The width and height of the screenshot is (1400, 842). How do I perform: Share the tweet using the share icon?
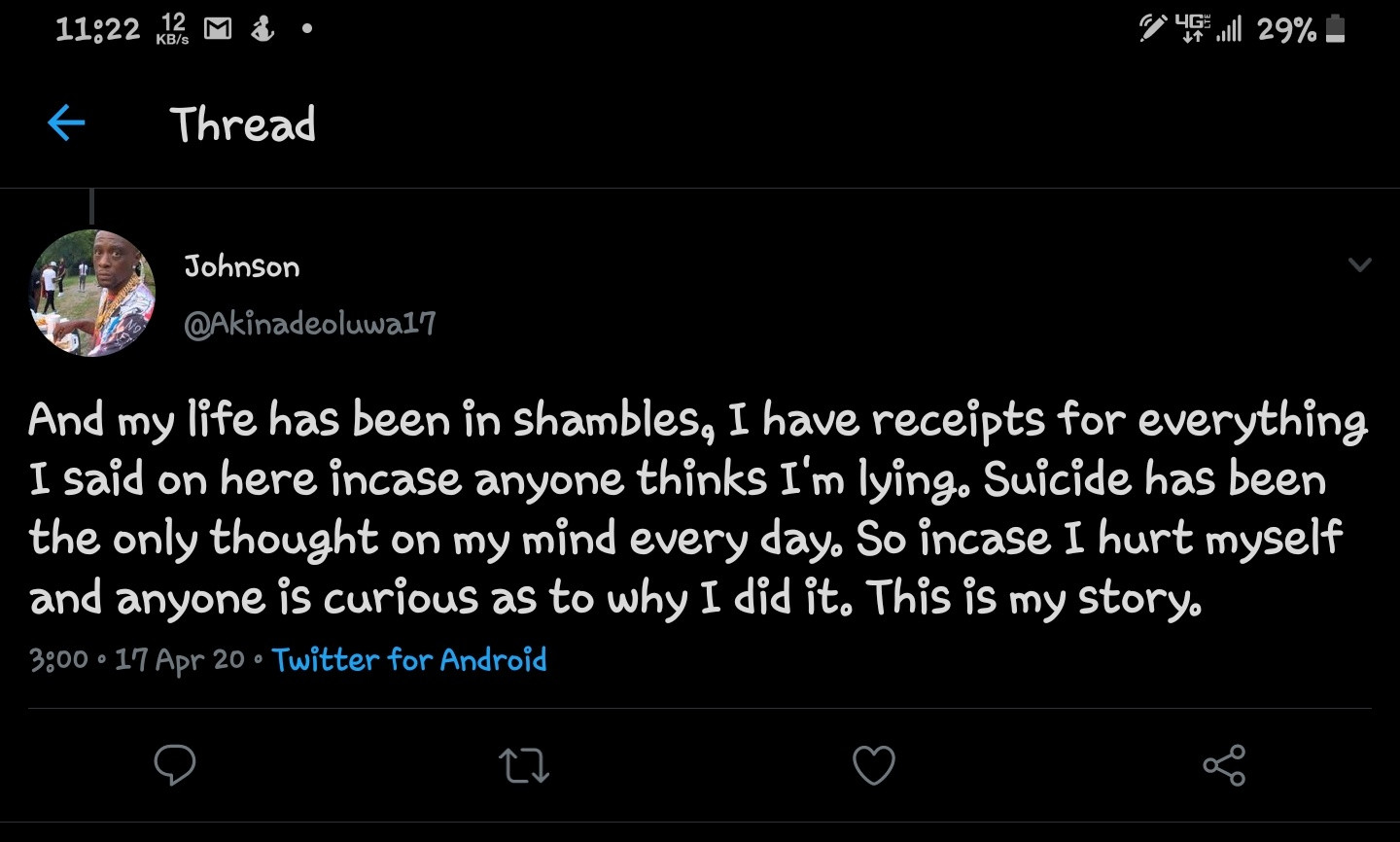coord(1223,765)
